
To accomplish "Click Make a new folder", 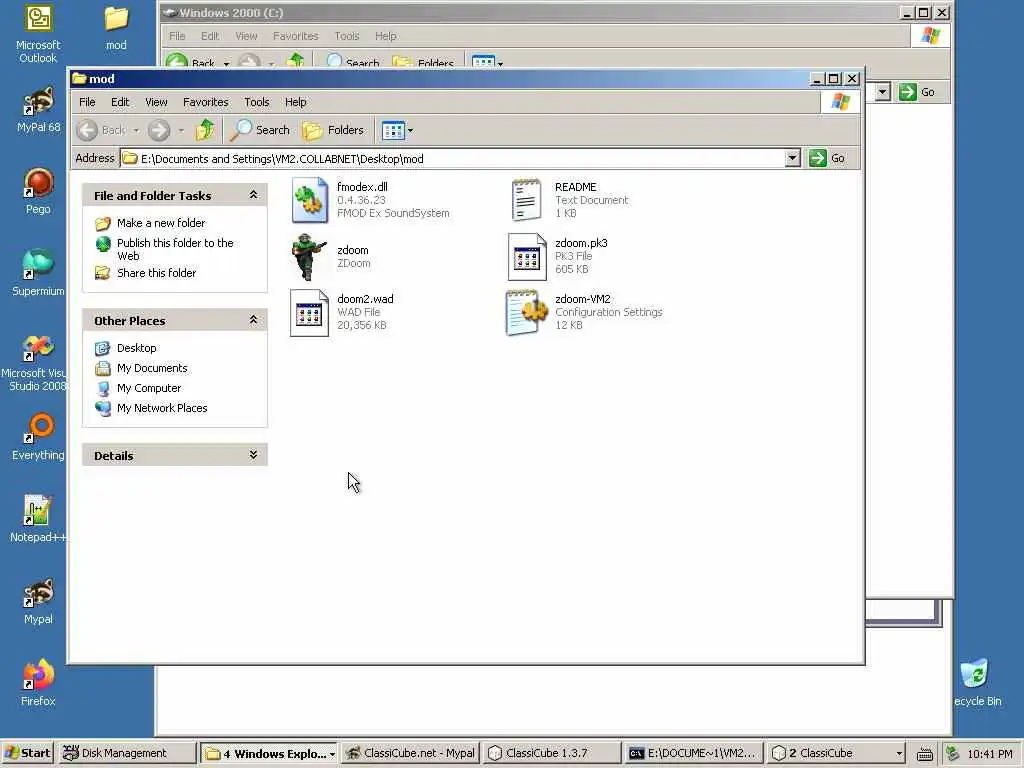I will coord(161,223).
